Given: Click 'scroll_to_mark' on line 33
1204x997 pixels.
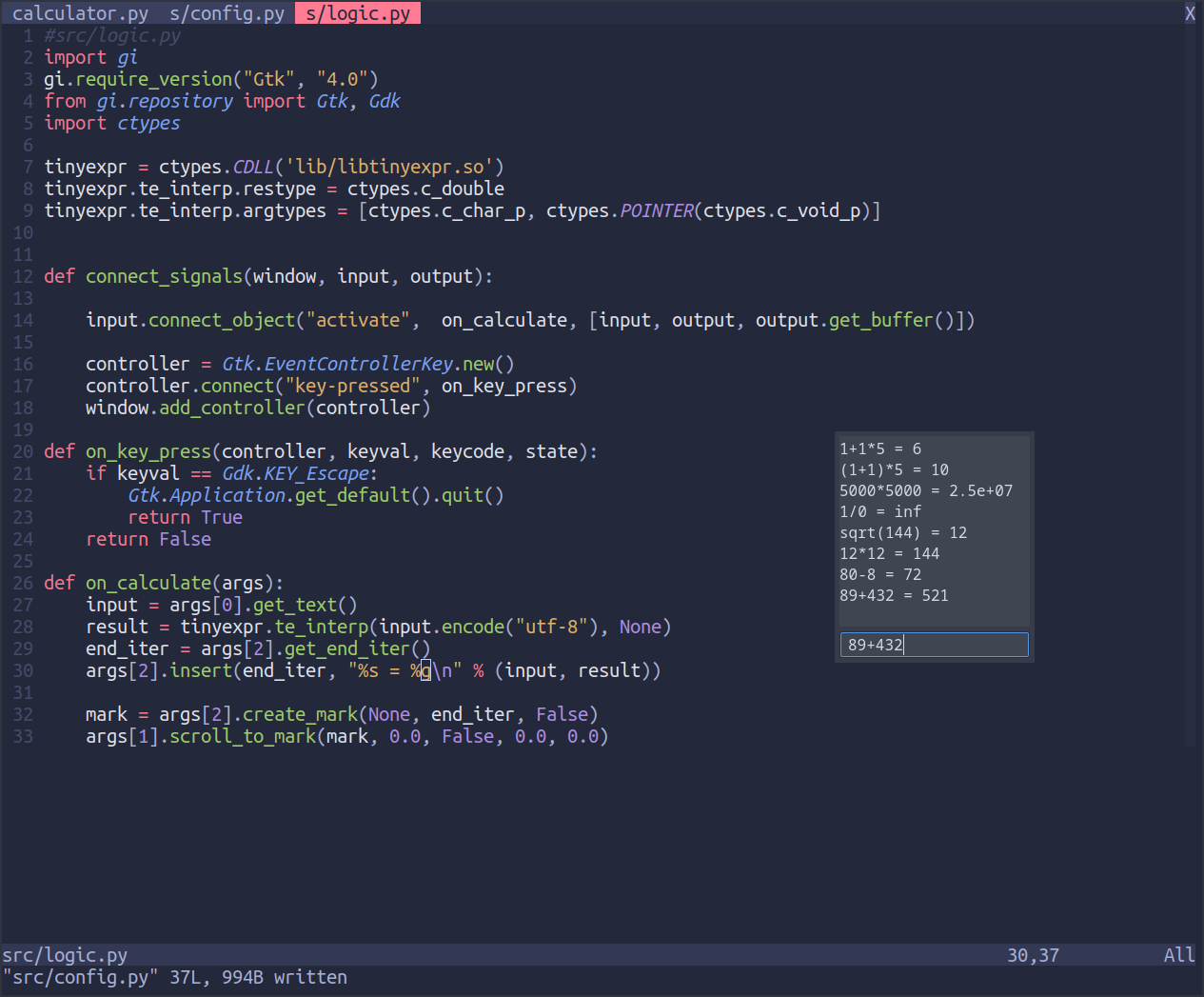Looking at the screenshot, I should (x=243, y=736).
